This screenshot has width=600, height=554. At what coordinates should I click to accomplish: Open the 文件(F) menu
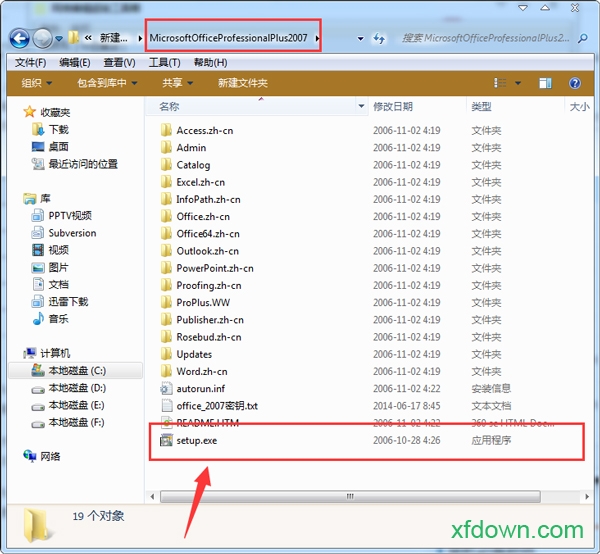(x=31, y=62)
